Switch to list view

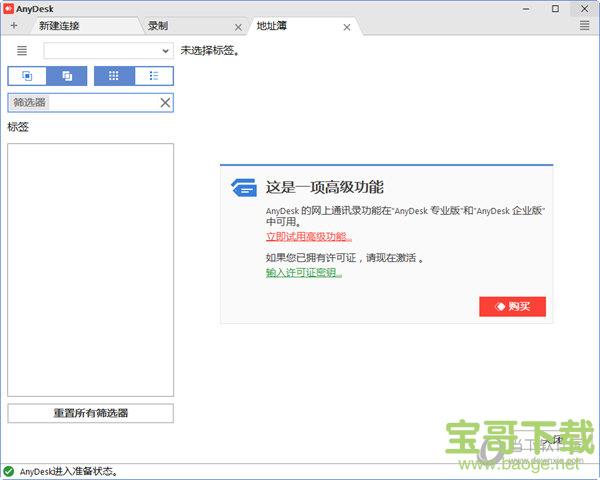click(154, 76)
